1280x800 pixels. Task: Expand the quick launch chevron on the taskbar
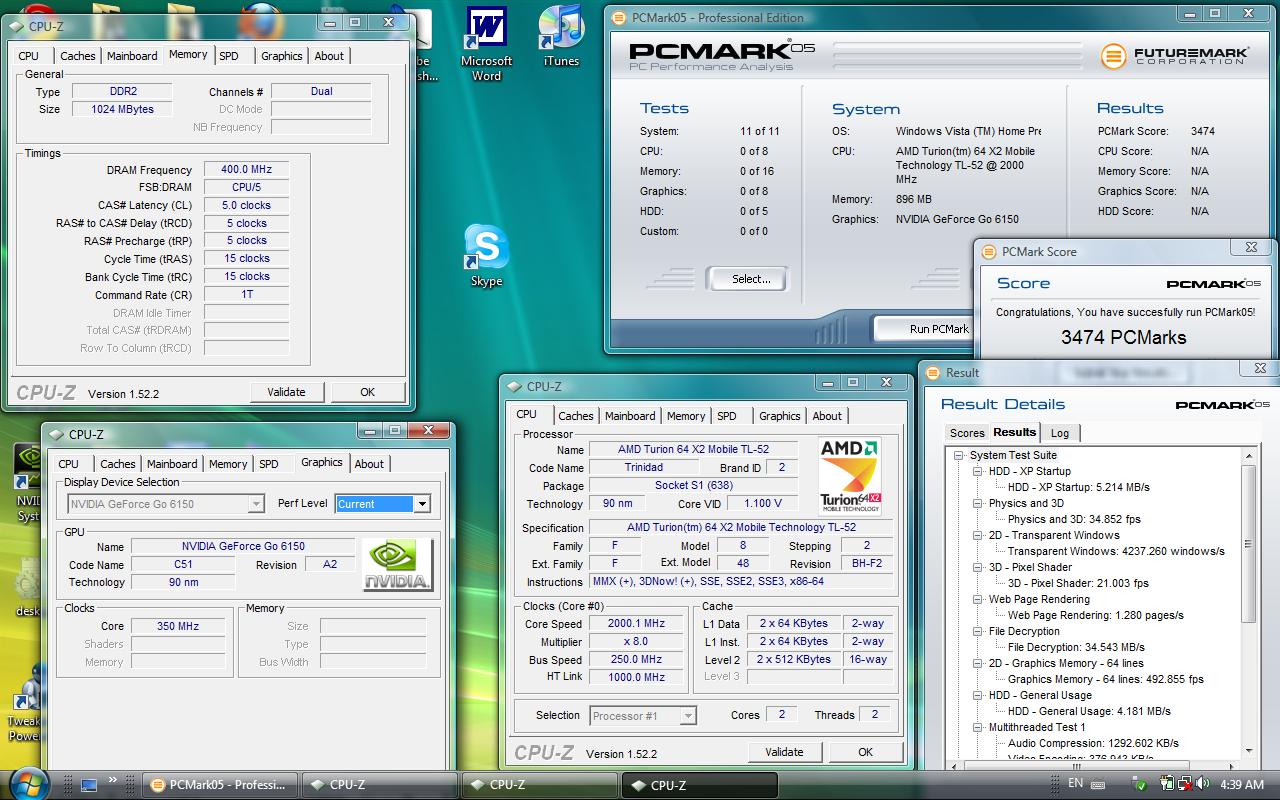click(x=113, y=781)
